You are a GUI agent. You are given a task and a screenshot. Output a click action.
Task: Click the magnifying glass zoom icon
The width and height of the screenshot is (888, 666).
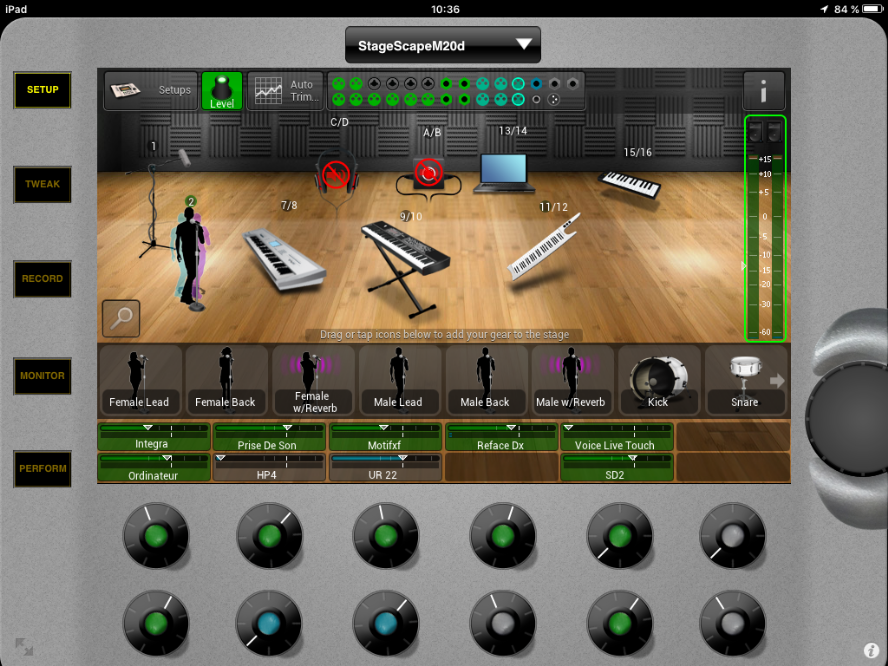click(121, 319)
